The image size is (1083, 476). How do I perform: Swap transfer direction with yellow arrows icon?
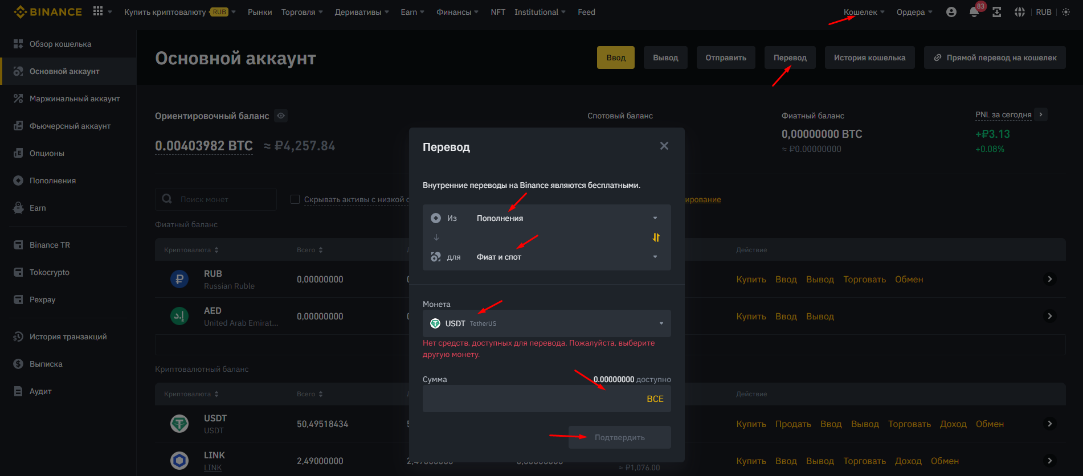pos(656,238)
